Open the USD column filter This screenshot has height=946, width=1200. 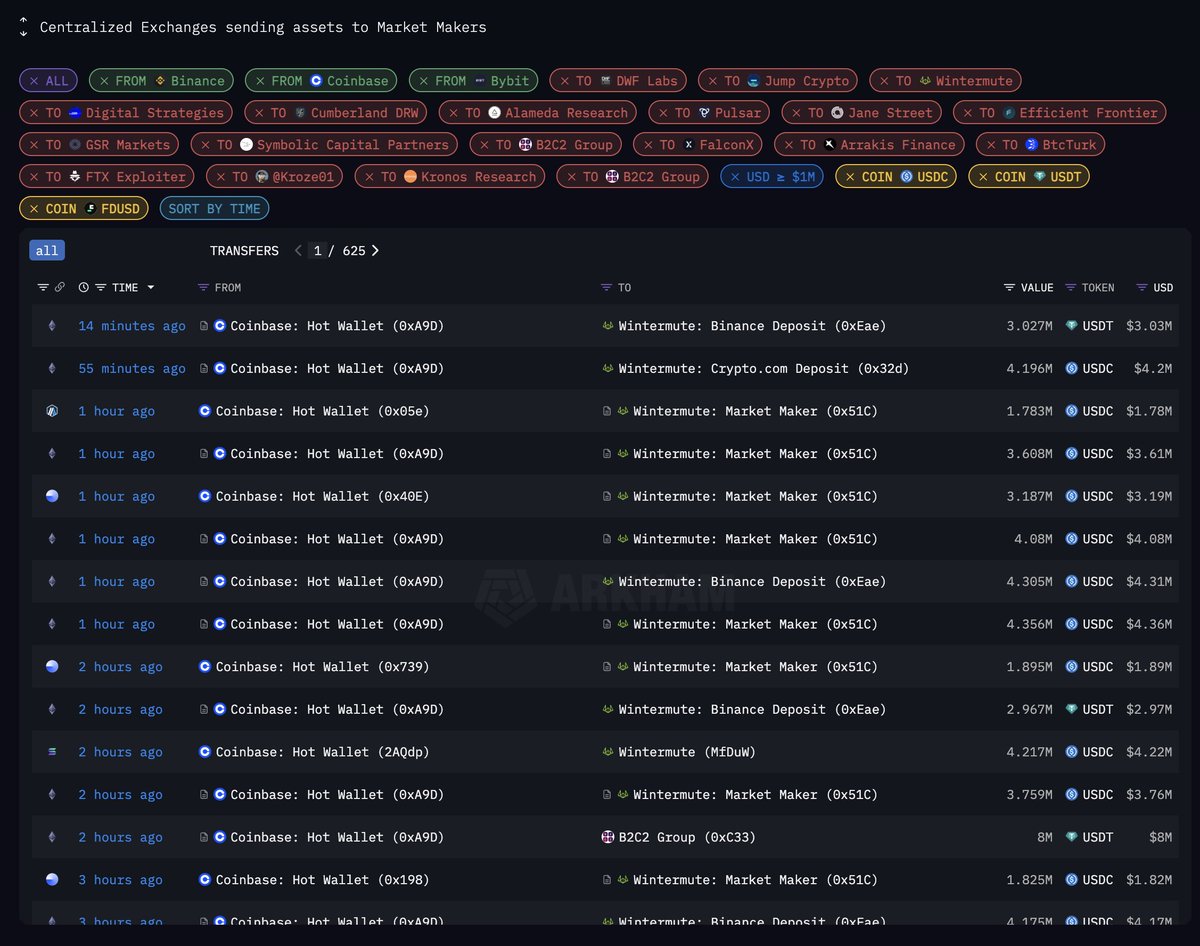(1142, 288)
